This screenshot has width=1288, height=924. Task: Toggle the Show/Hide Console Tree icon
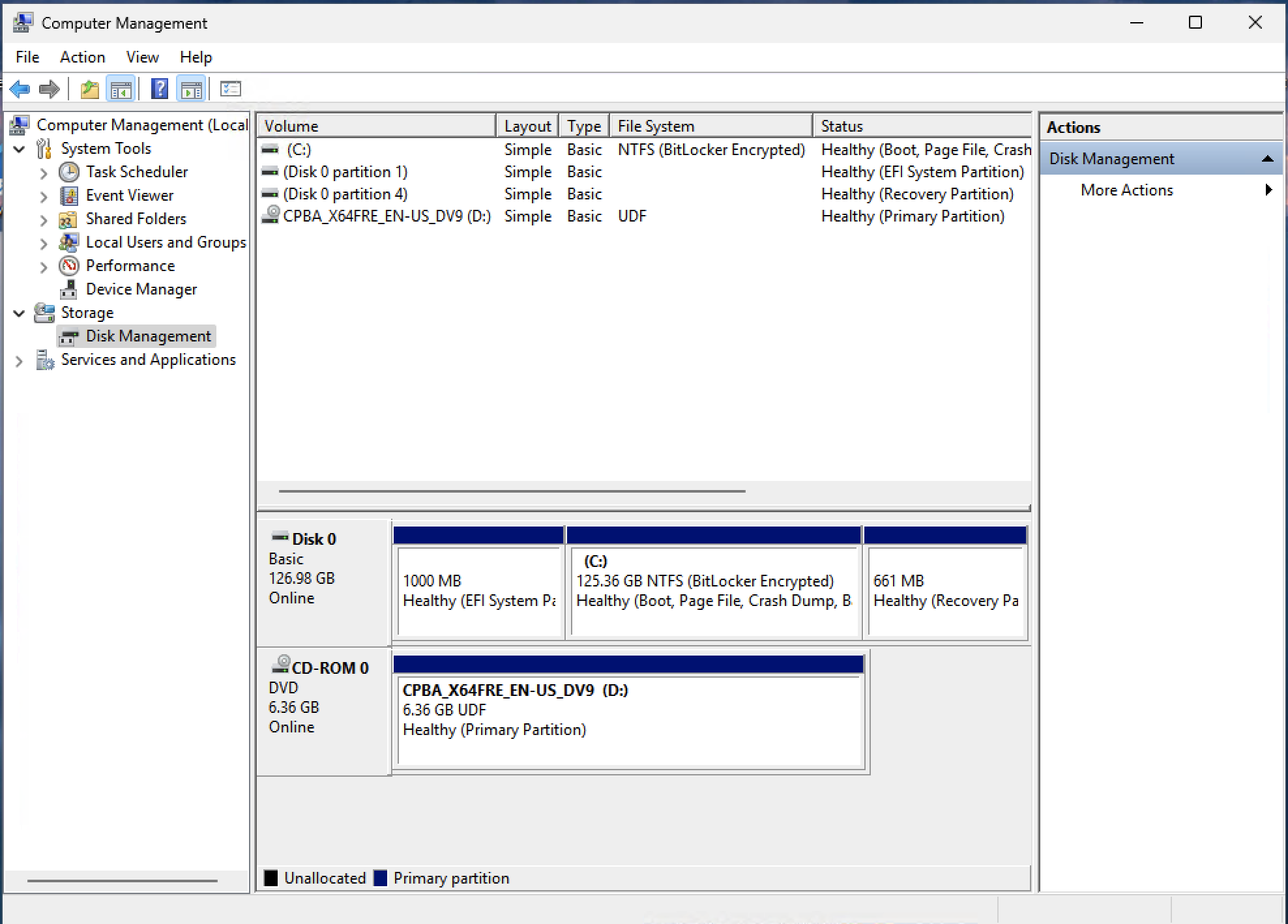point(121,89)
